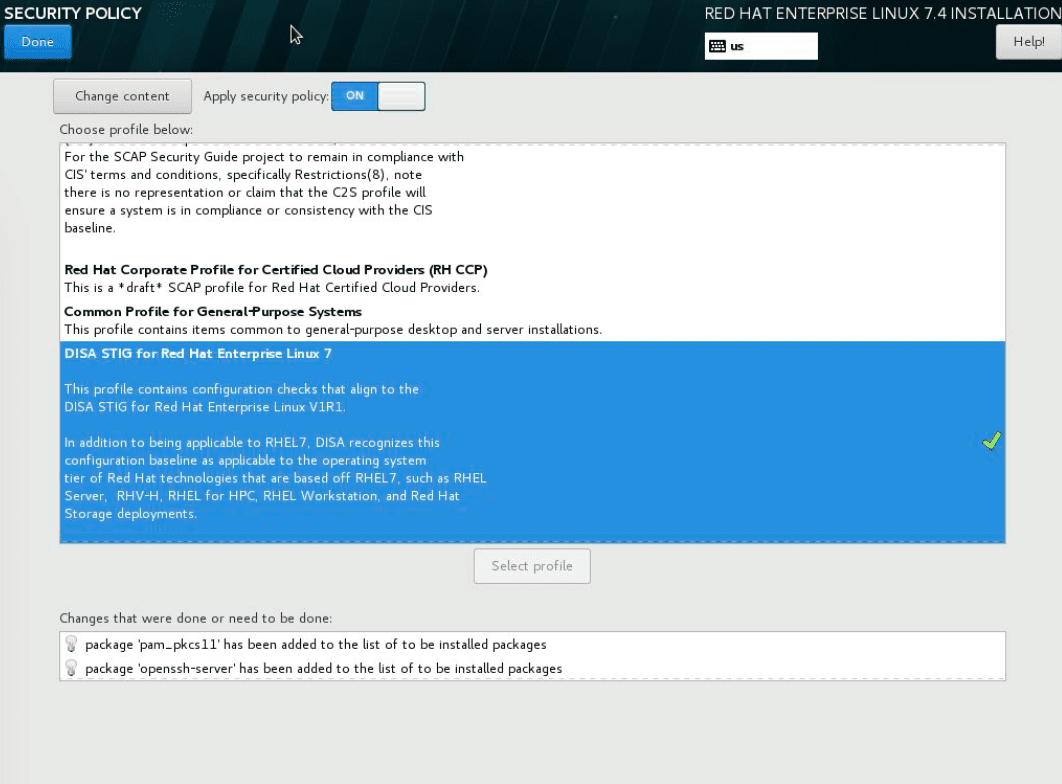Viewport: 1062px width, 784px height.
Task: Open the us keyboard layout indicator
Action: [761, 46]
